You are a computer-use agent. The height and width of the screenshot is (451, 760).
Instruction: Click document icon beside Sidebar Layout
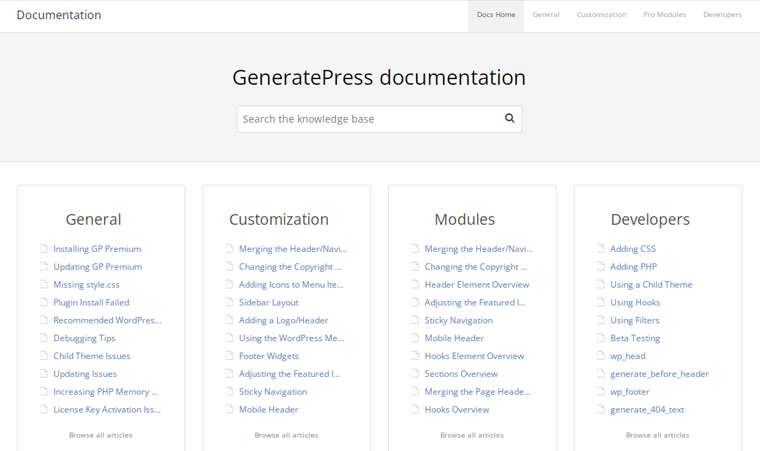click(230, 302)
